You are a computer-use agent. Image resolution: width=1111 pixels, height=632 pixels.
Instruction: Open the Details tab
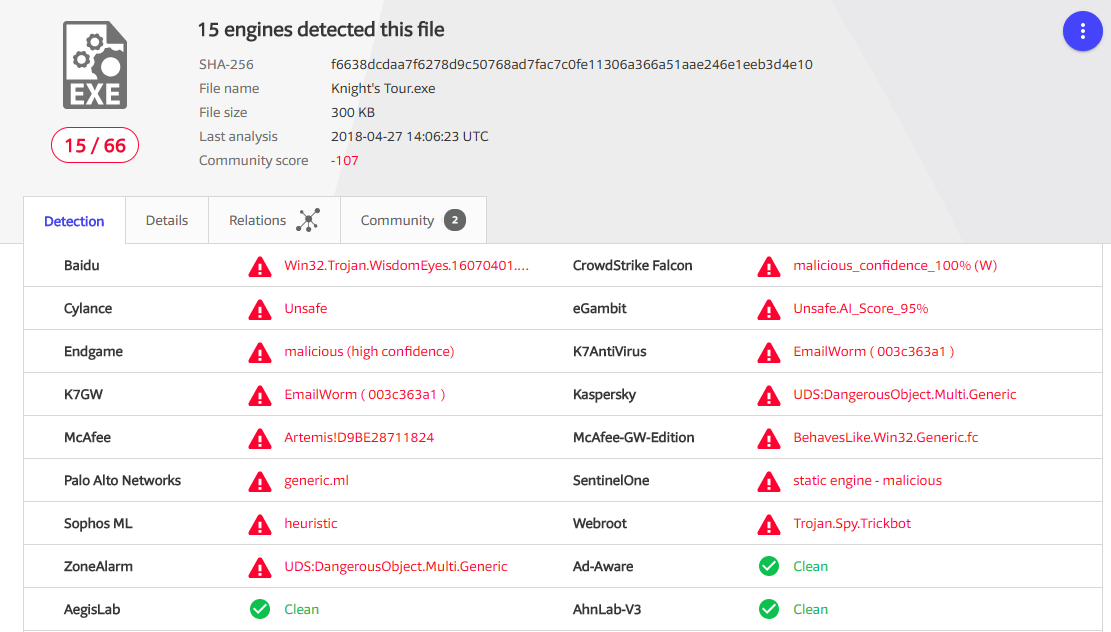pyautogui.click(x=167, y=220)
